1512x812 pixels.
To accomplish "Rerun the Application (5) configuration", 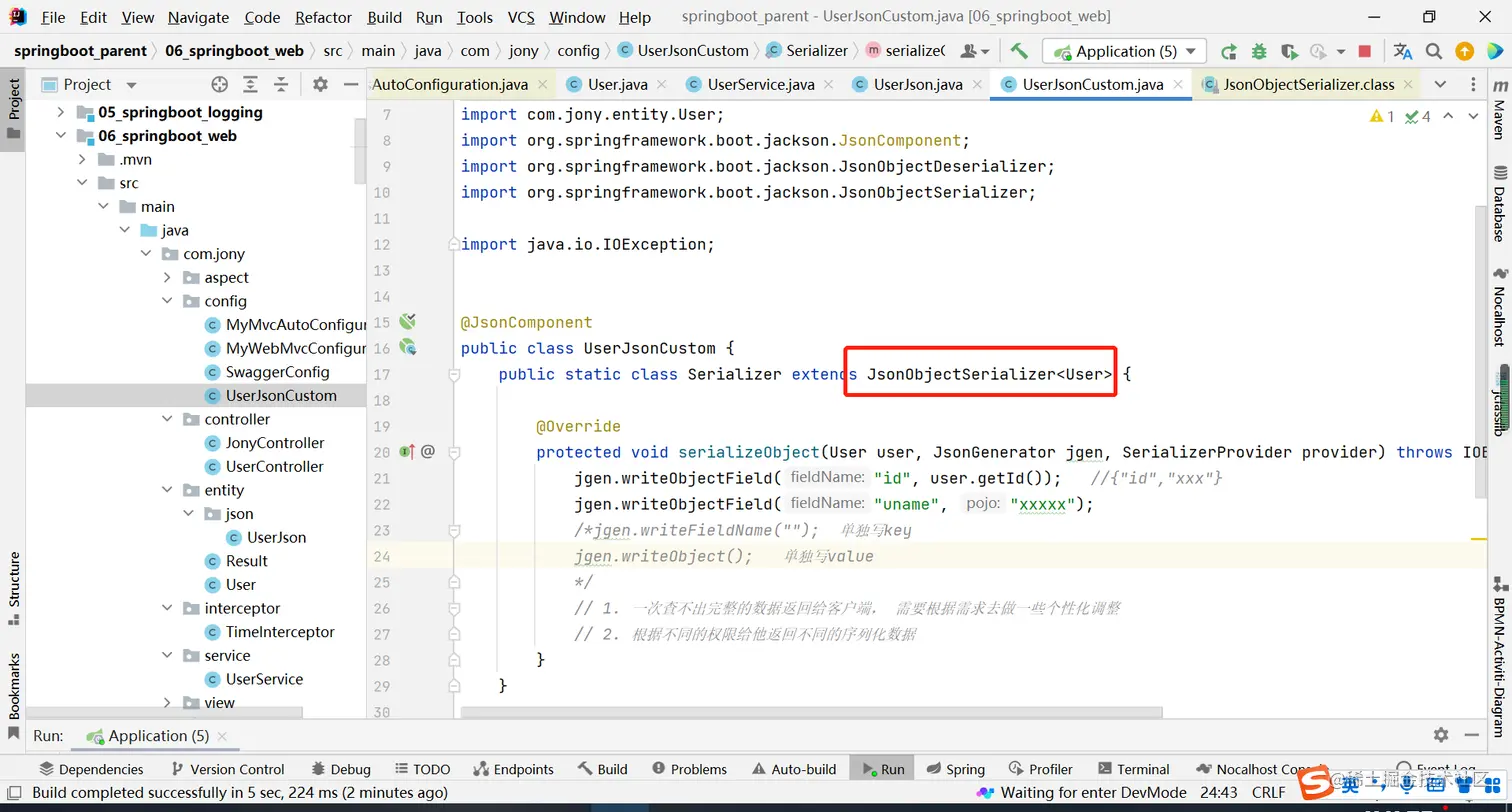I will click(1229, 51).
